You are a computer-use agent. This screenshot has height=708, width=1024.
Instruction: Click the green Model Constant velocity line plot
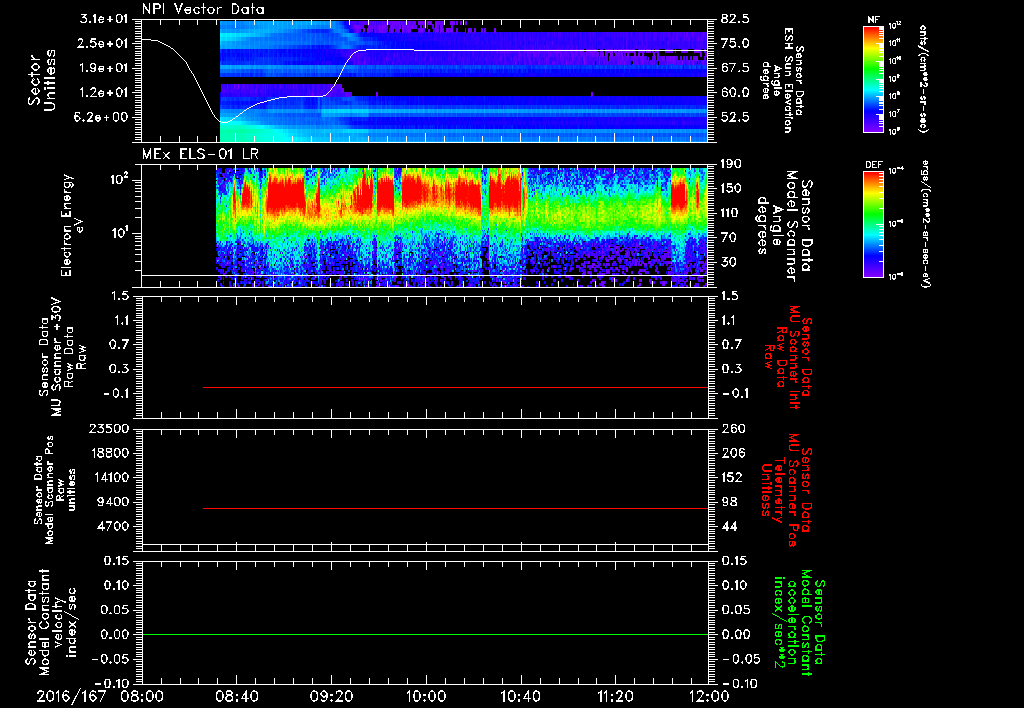tap(425, 634)
